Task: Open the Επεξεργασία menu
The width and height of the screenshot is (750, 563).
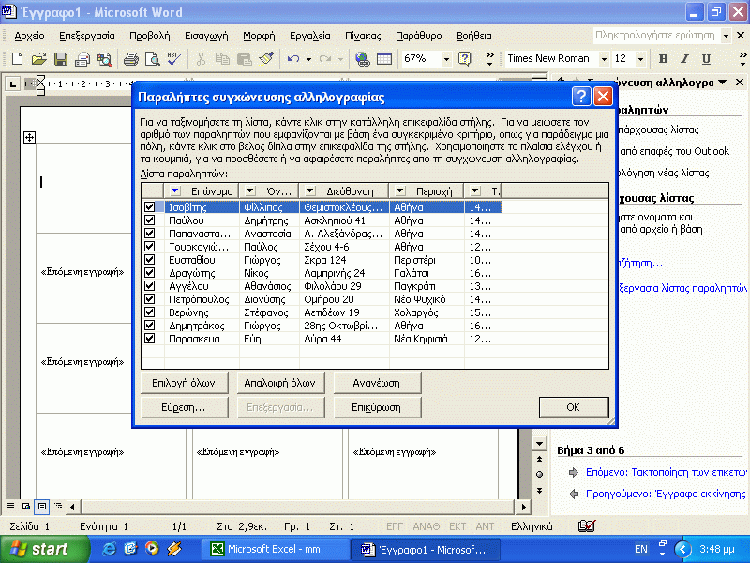Action: [87, 36]
